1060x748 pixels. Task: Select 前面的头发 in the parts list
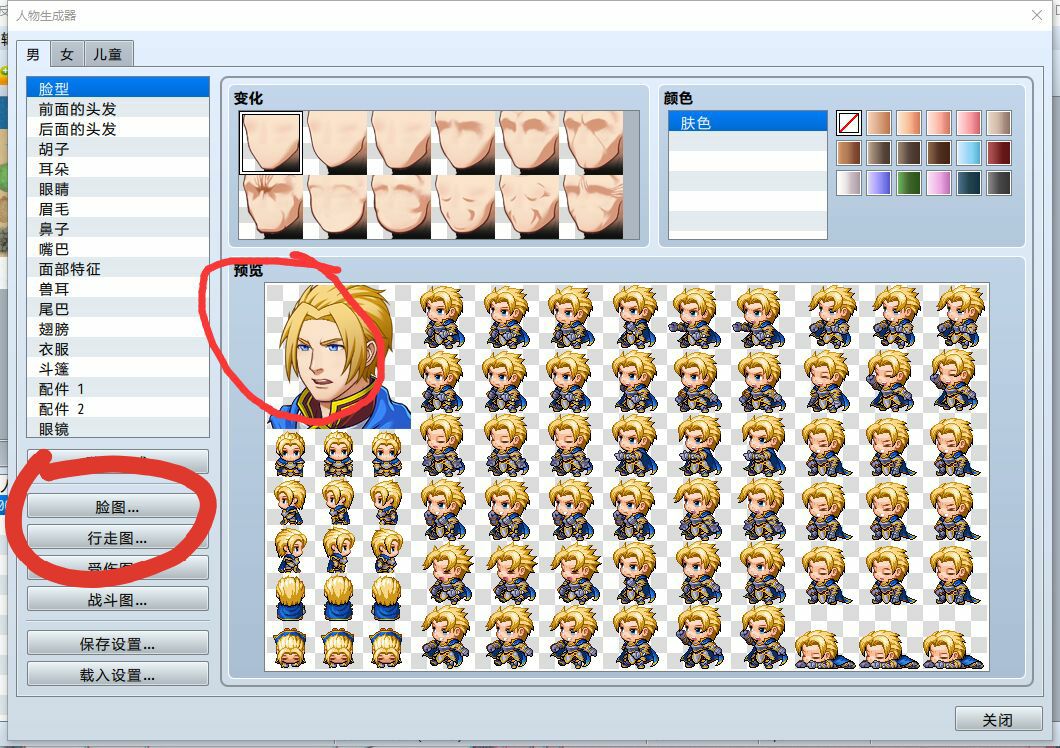[x=118, y=109]
